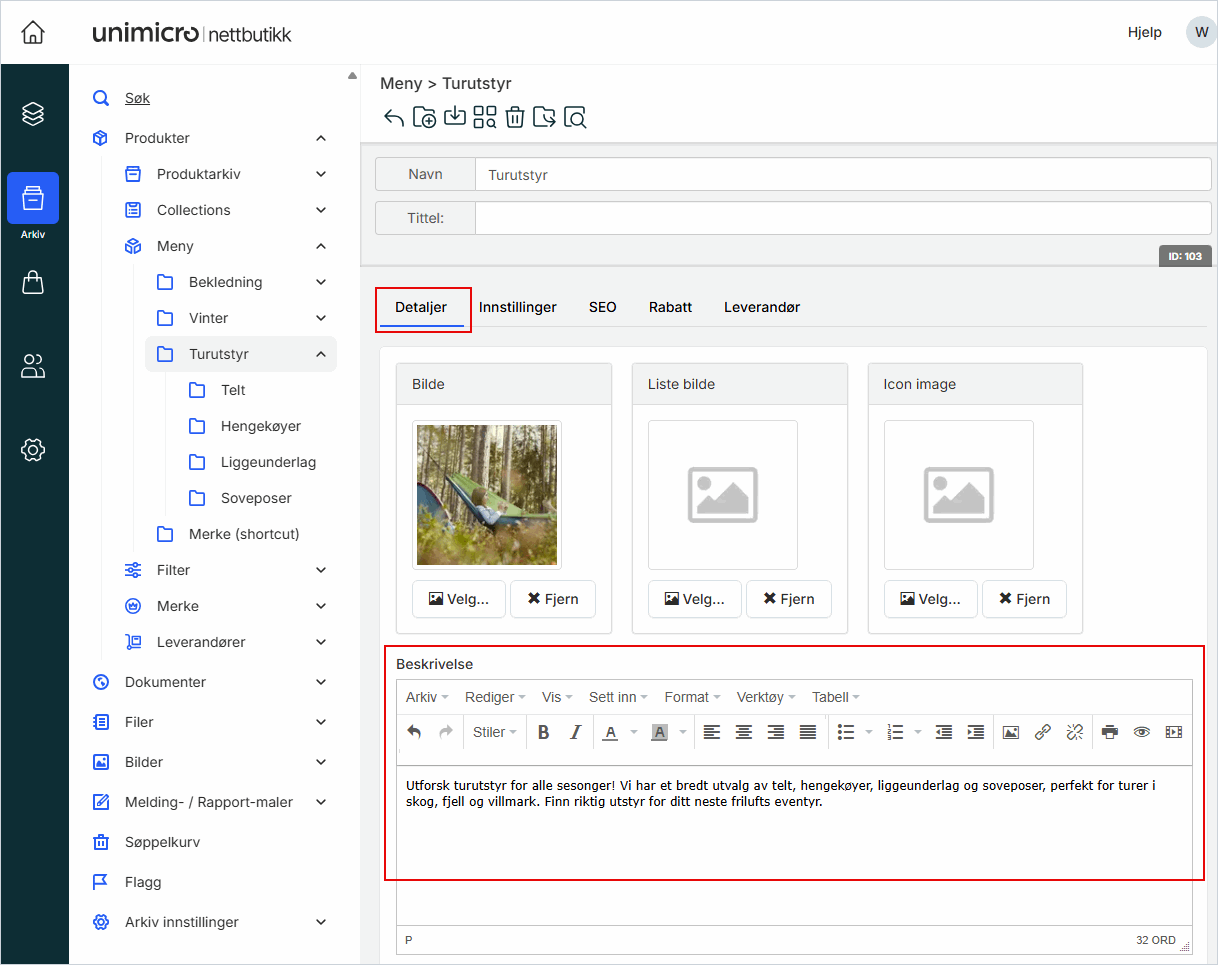Insert a link in the description editor
1218x965 pixels.
[1042, 732]
